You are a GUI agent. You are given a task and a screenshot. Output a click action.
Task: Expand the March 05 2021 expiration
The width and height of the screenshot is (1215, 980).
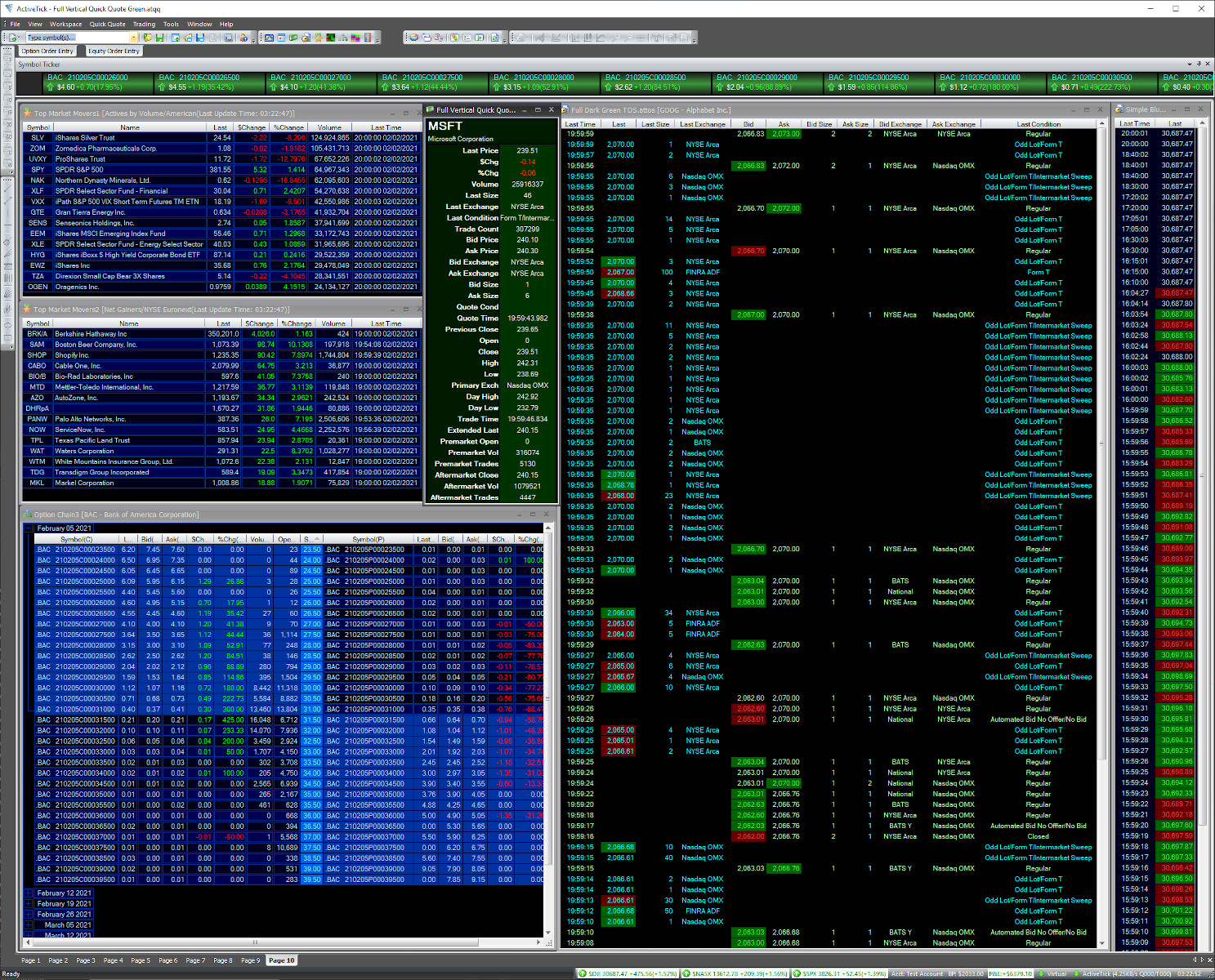click(x=29, y=925)
